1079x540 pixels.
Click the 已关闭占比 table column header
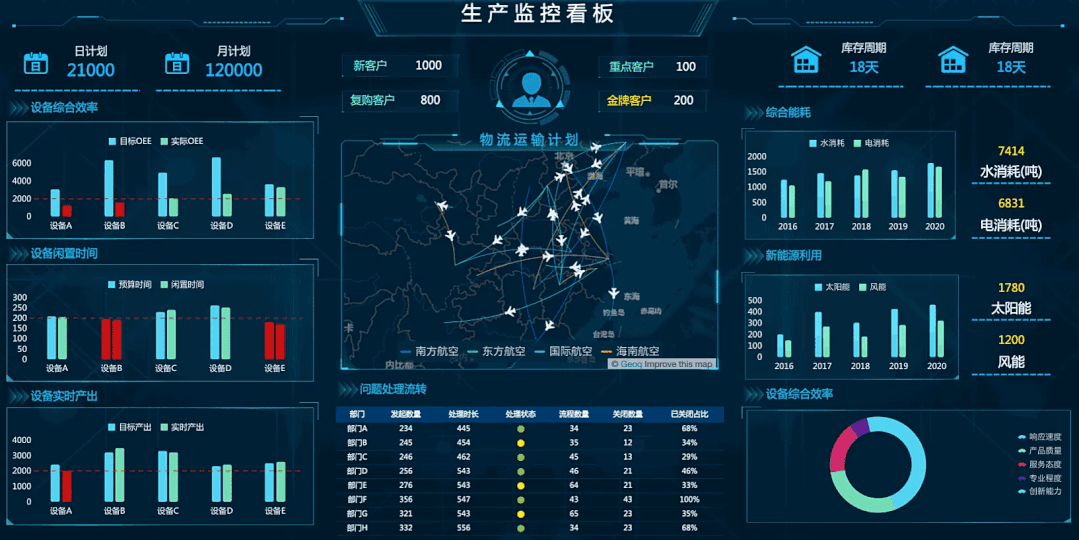(690, 414)
